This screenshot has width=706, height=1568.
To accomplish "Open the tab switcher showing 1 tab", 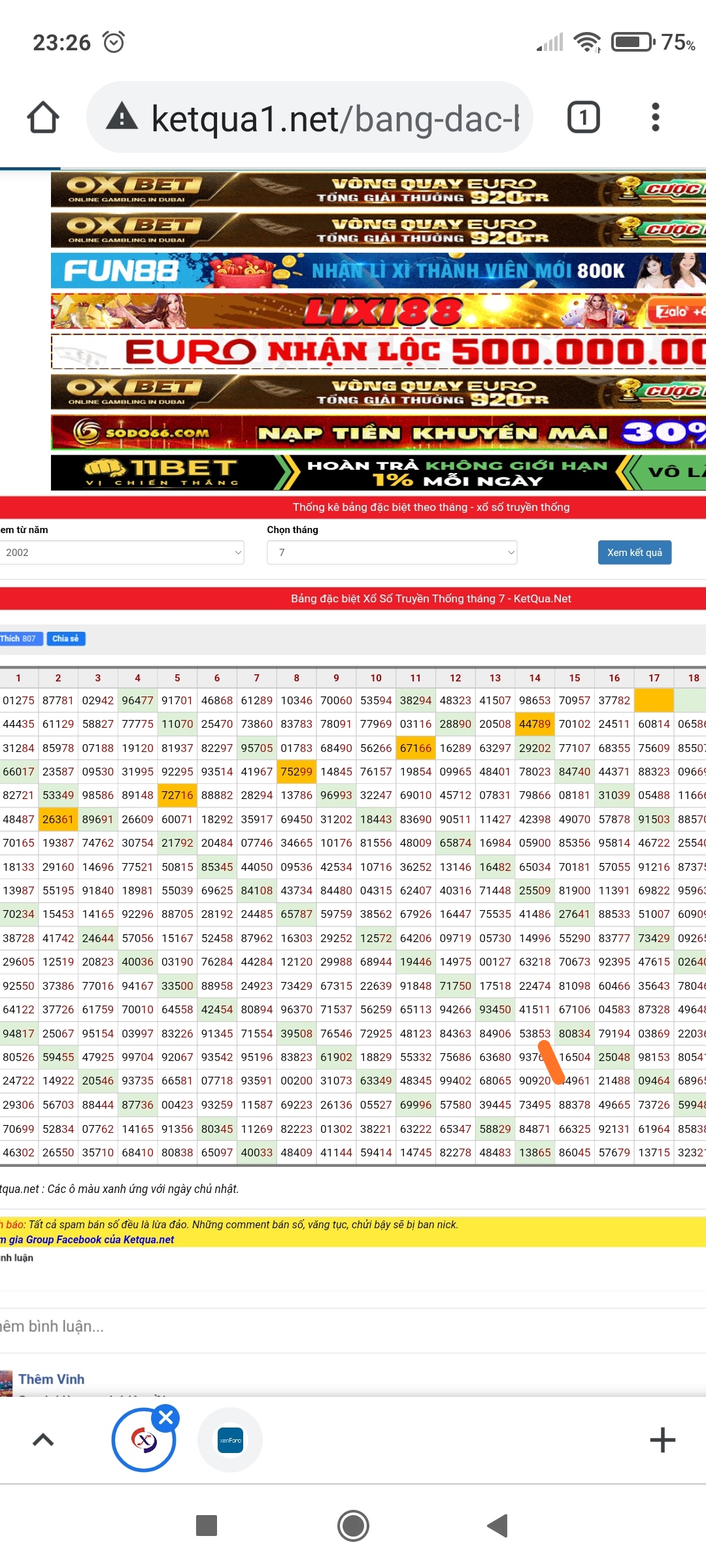I will coord(583,118).
